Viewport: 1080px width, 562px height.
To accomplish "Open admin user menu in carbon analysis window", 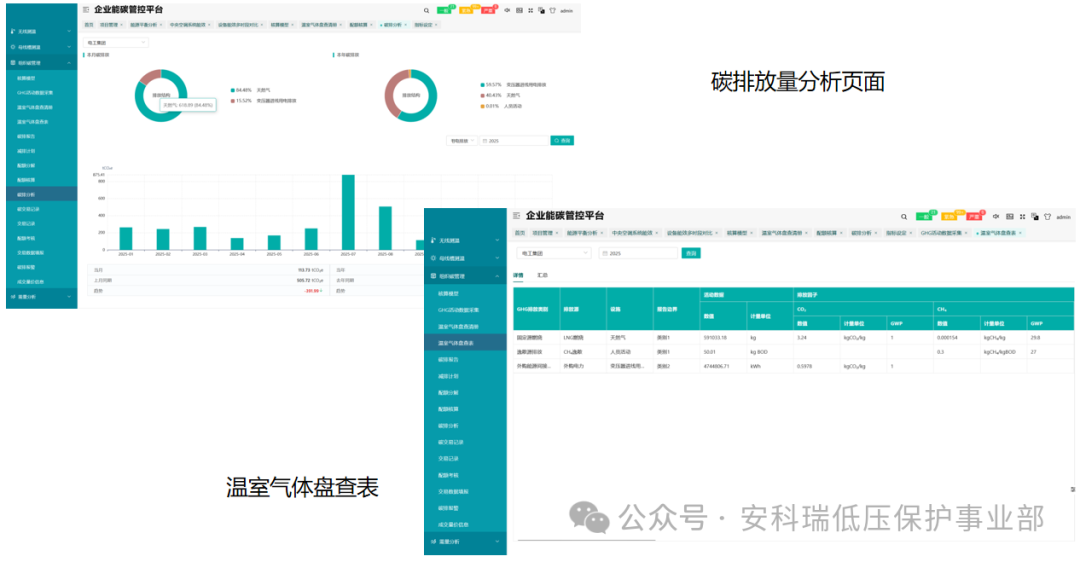I will pos(566,11).
